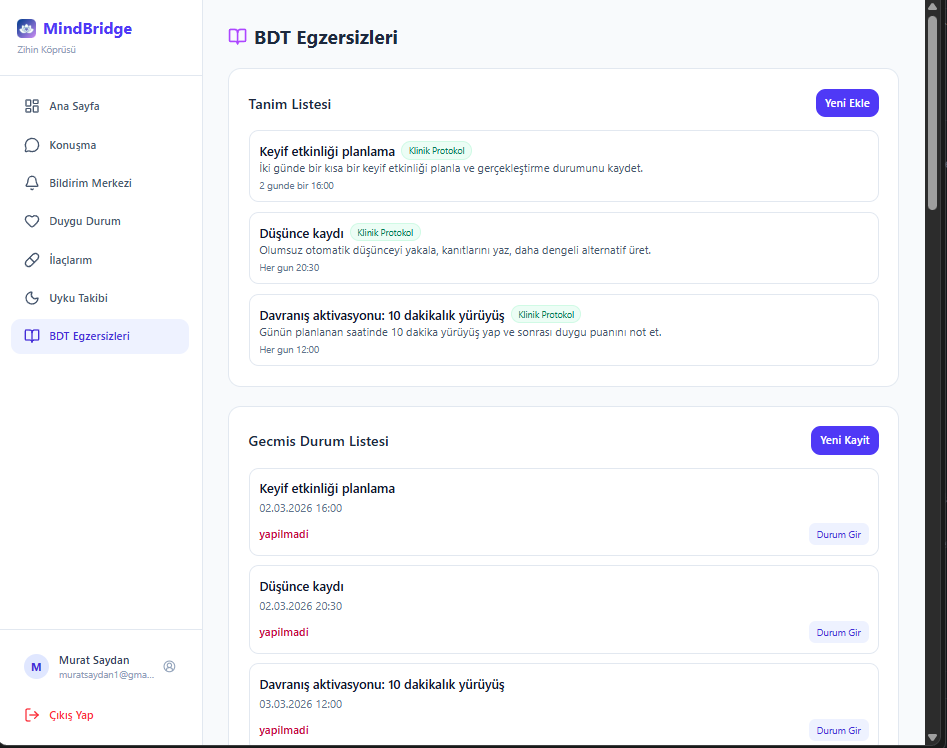Click the Klinik Protokol badge on Düşünce kaydı
947x748 pixels.
(x=385, y=232)
